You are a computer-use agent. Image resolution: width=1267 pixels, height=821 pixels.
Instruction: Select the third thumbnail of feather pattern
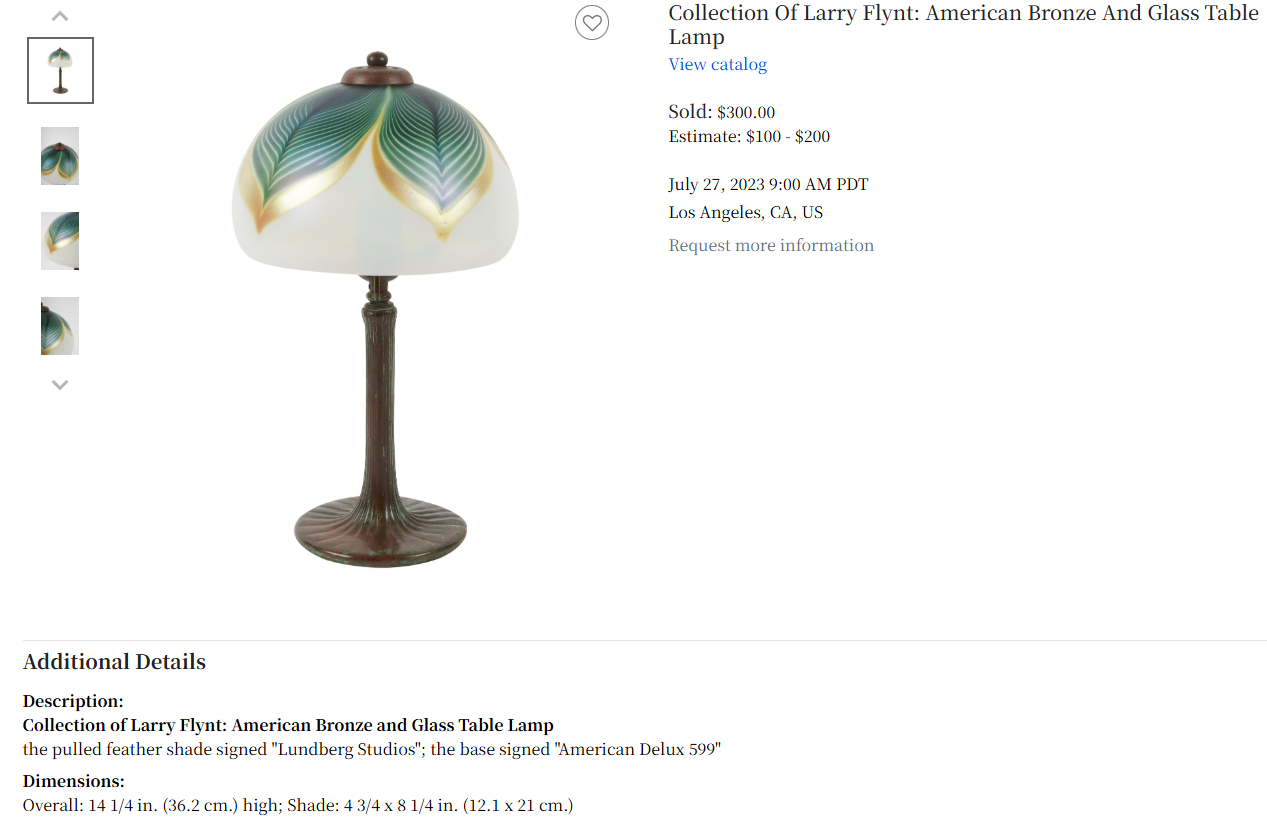60,241
